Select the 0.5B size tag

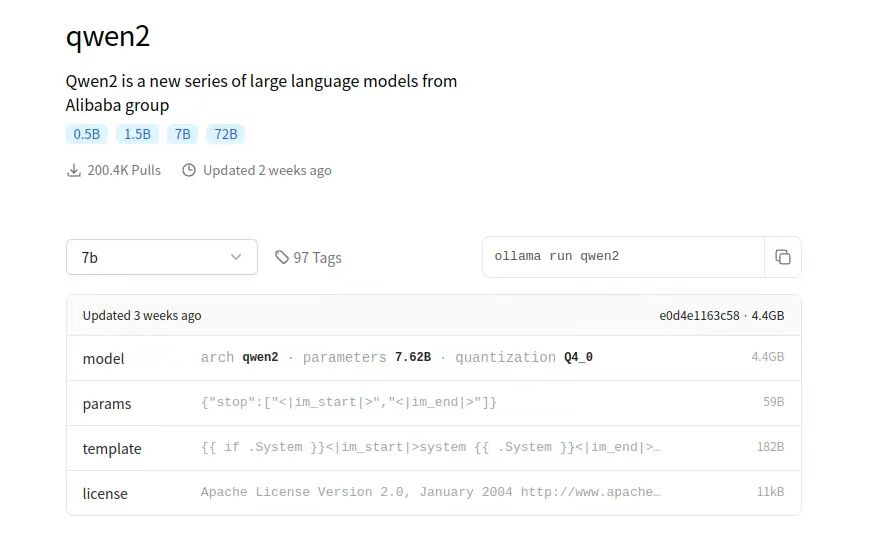(87, 134)
